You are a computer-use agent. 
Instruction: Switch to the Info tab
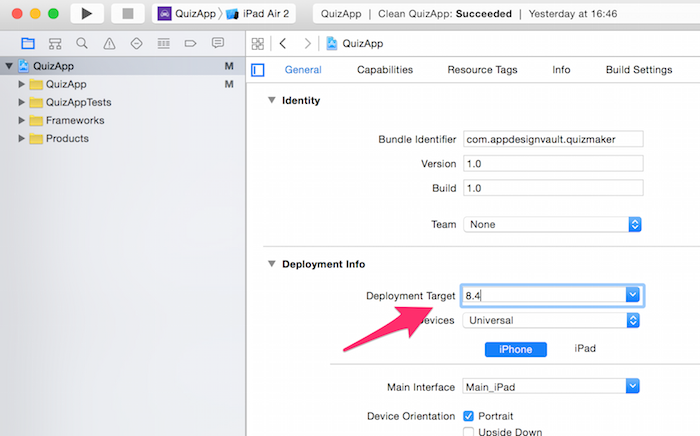point(561,70)
